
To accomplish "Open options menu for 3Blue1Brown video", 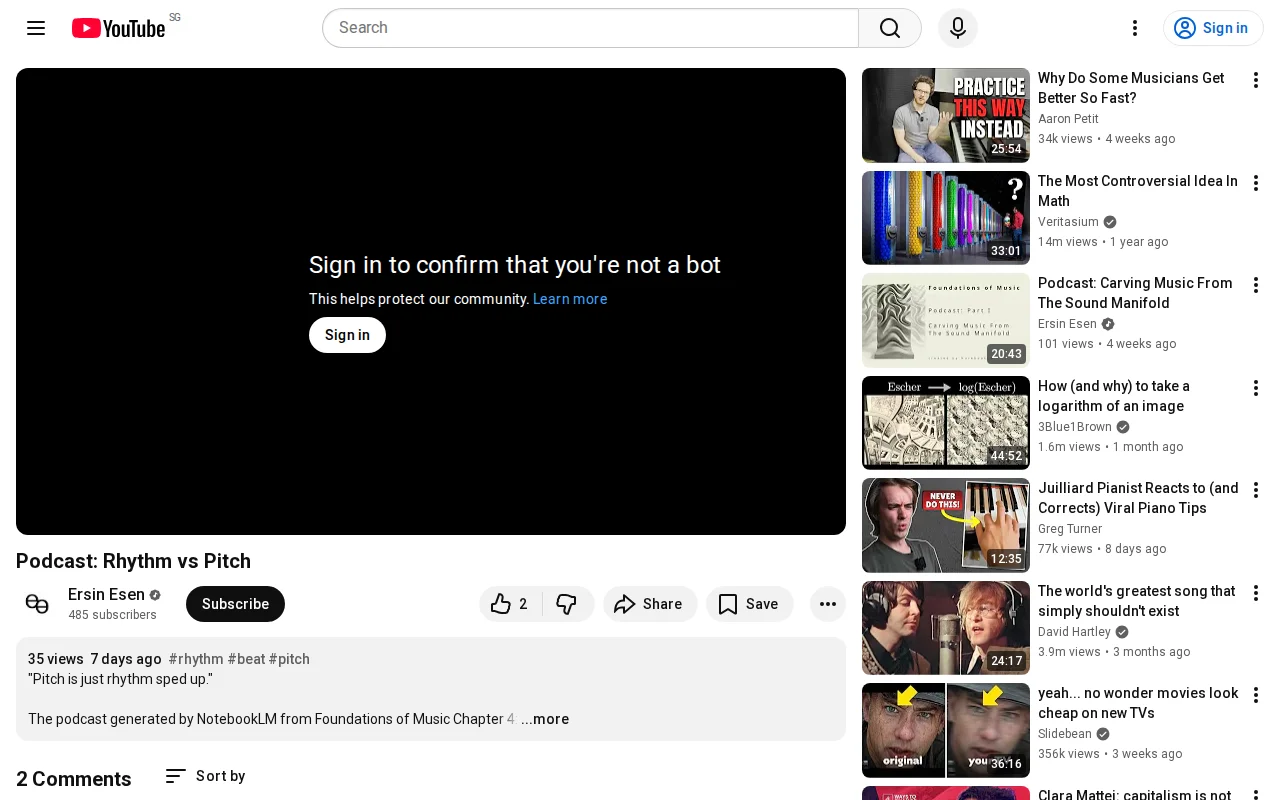I will [1256, 388].
